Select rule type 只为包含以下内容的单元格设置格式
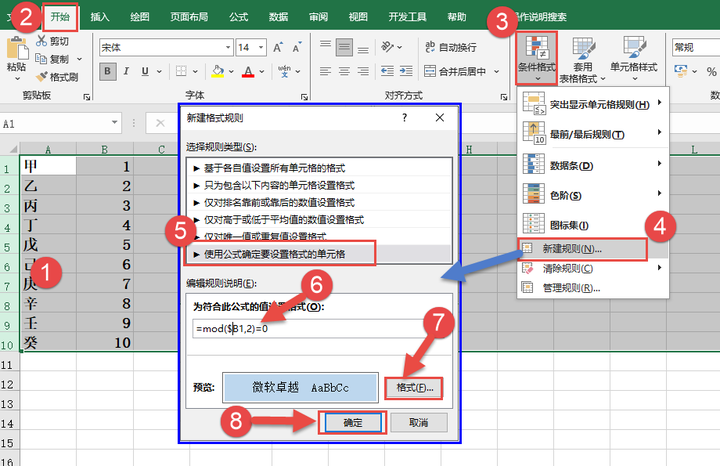The height and width of the screenshot is (466, 720). (x=319, y=185)
